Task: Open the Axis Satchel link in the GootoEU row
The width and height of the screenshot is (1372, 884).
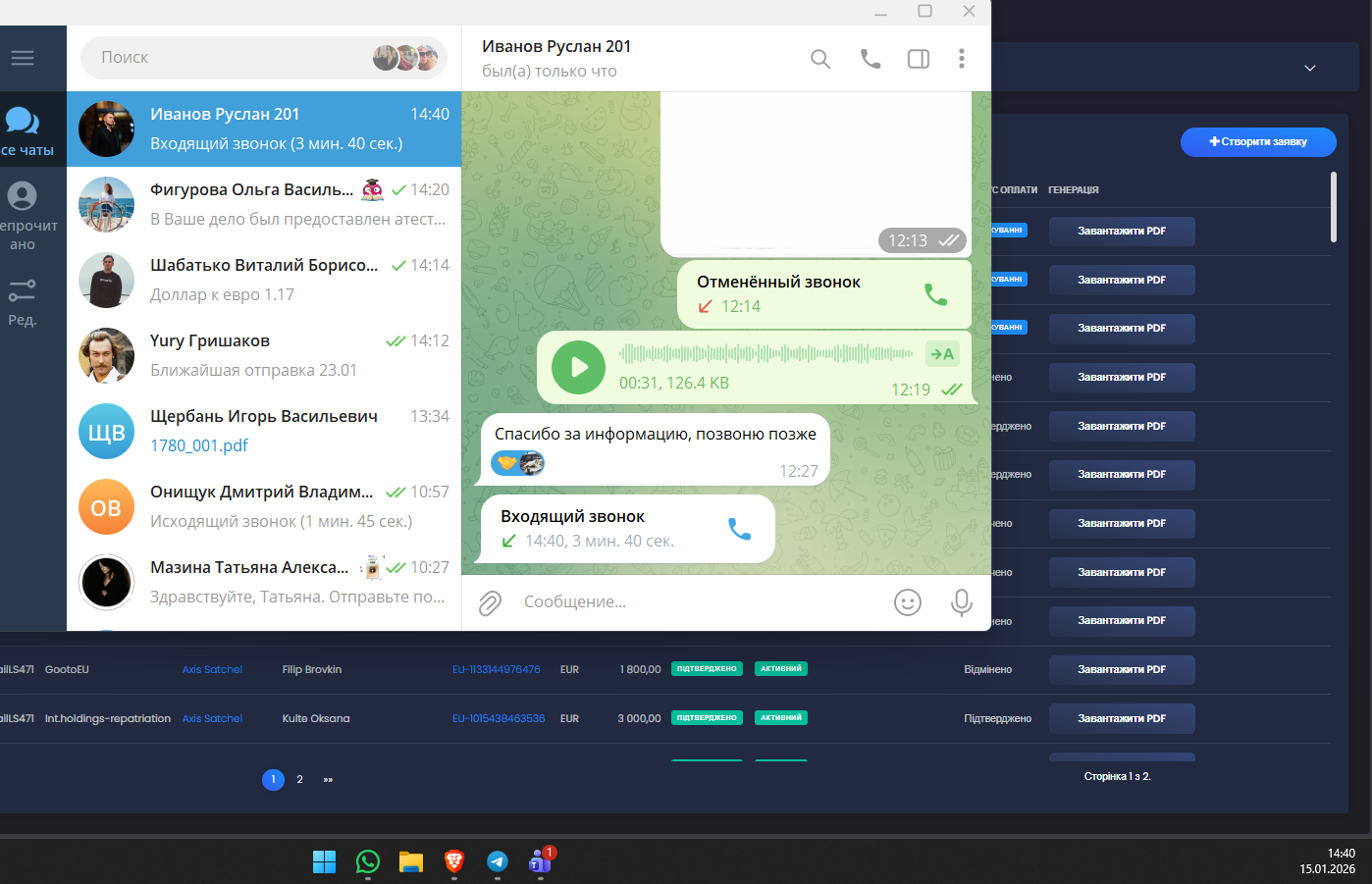Action: point(212,670)
